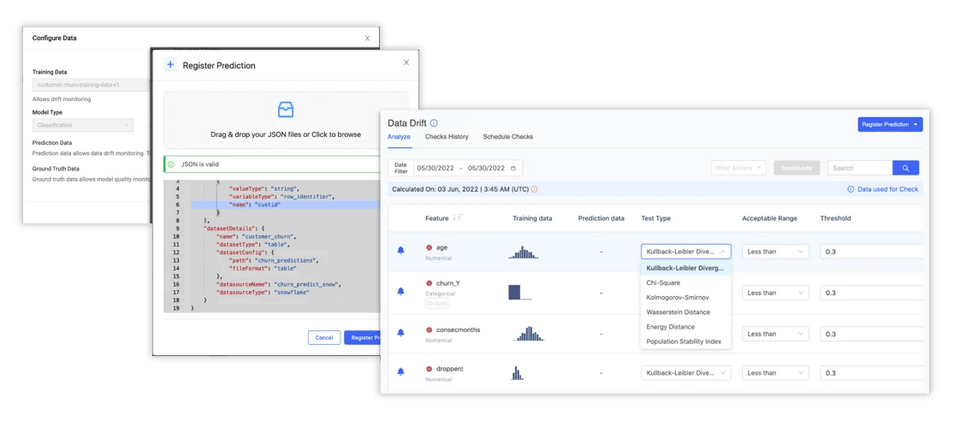
Task: Click the Threshold column header
Action: pyautogui.click(x=835, y=218)
